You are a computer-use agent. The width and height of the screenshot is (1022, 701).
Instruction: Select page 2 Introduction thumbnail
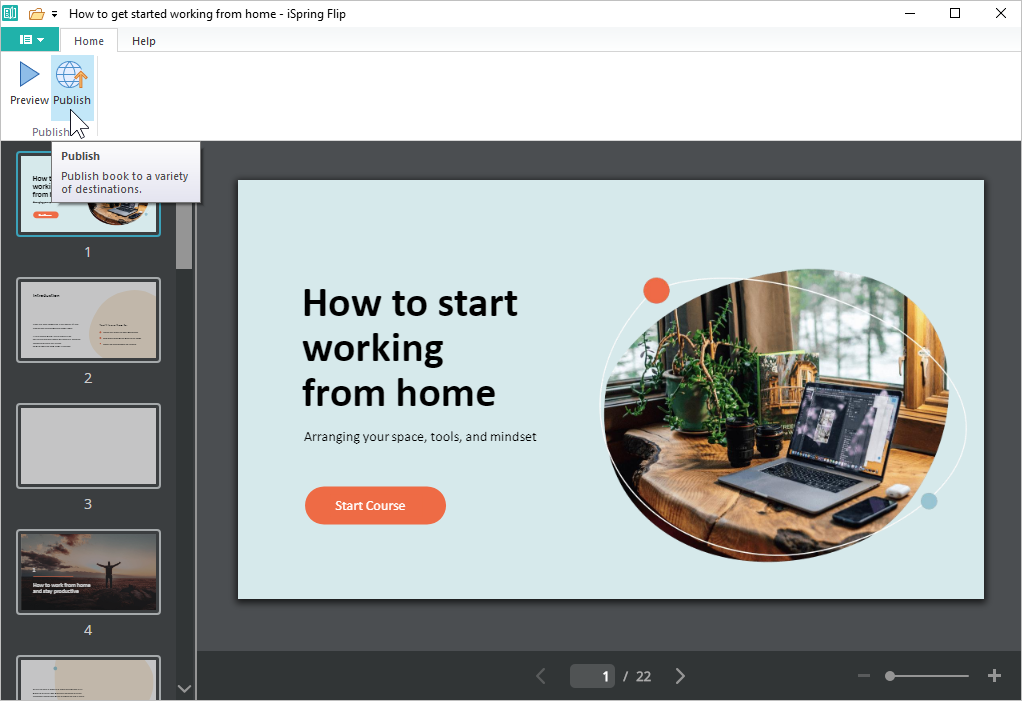88,320
